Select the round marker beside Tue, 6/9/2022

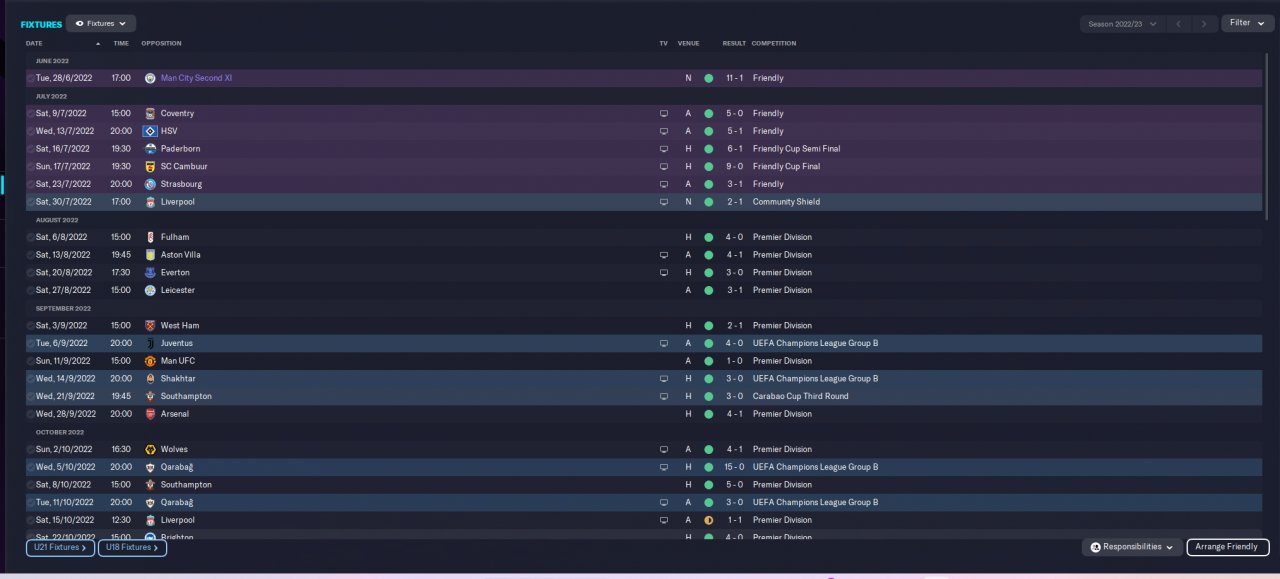(x=30, y=343)
